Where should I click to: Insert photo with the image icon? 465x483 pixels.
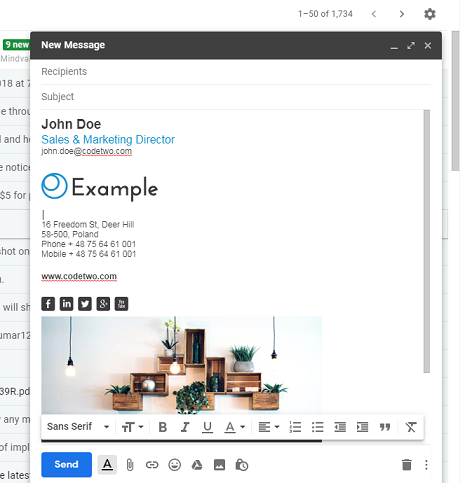(x=219, y=465)
